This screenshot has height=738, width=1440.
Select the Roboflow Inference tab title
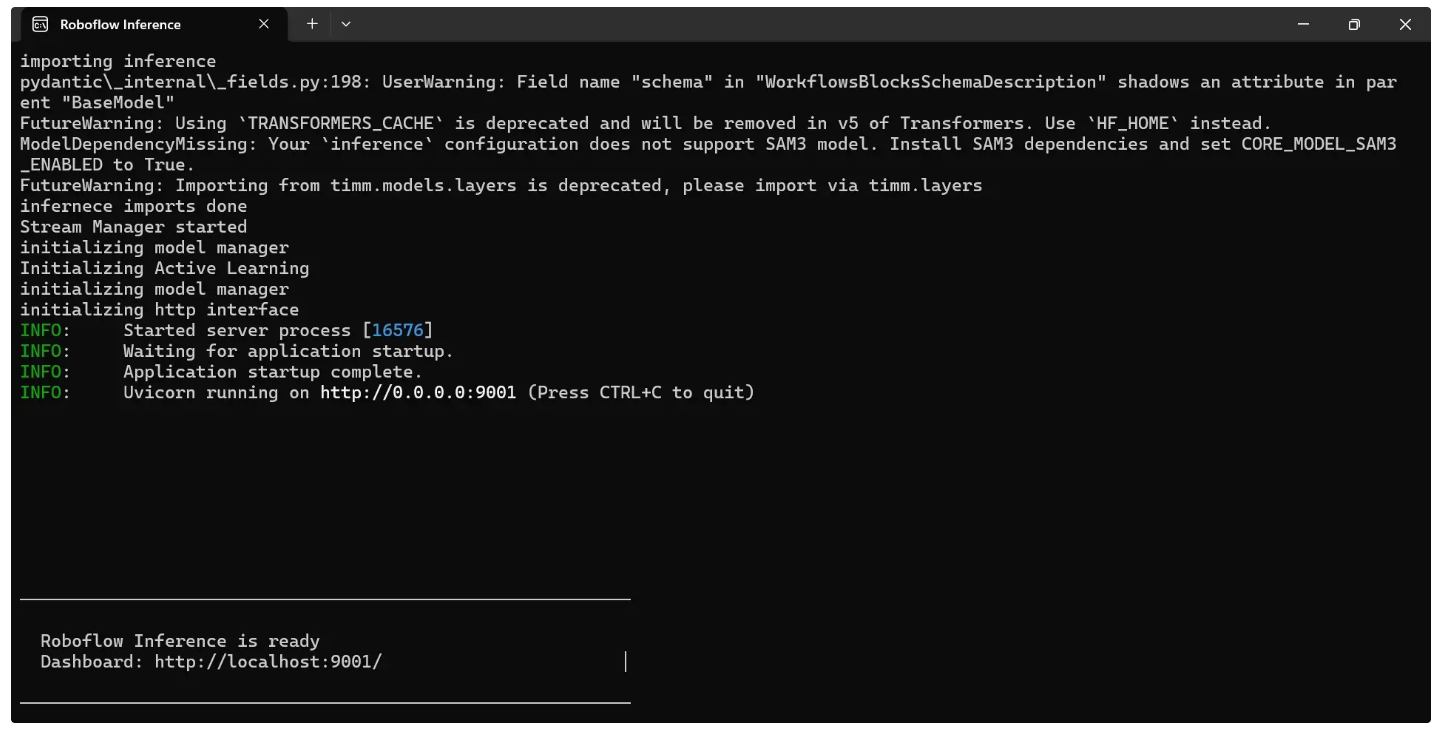pyautogui.click(x=120, y=24)
